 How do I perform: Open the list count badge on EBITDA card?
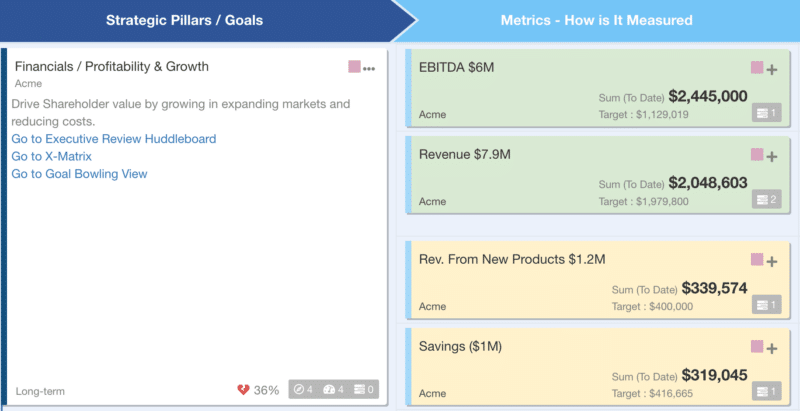[766, 113]
